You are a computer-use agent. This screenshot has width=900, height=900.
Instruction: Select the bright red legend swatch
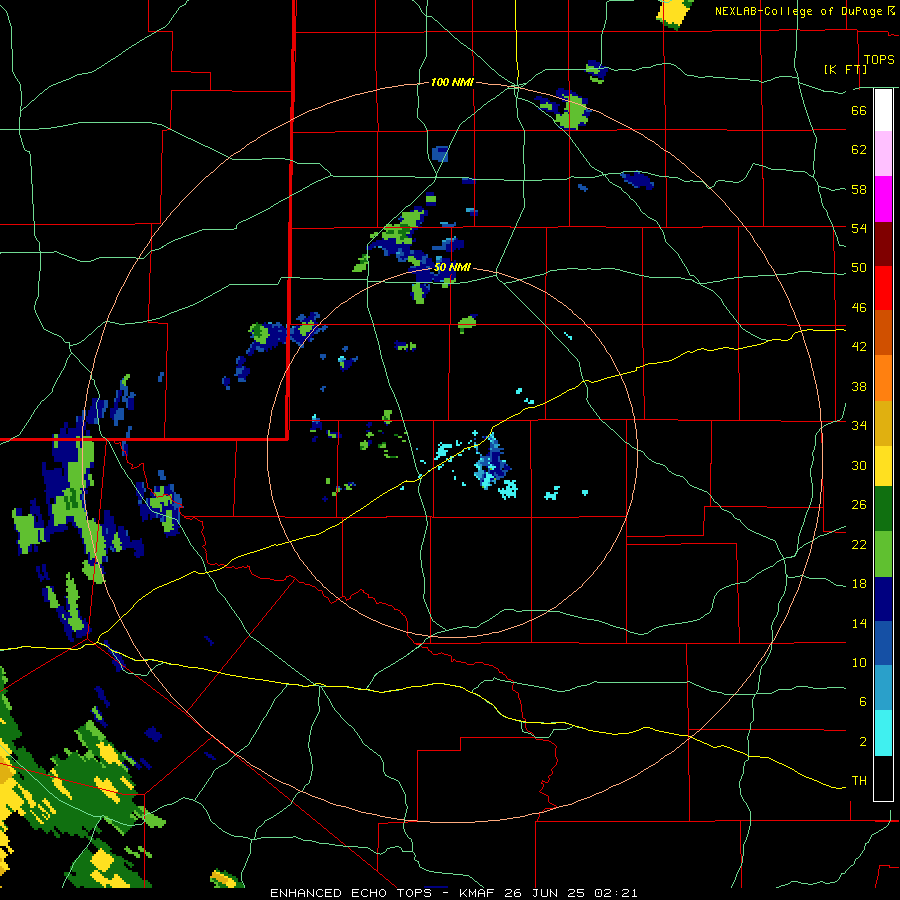pyautogui.click(x=883, y=288)
